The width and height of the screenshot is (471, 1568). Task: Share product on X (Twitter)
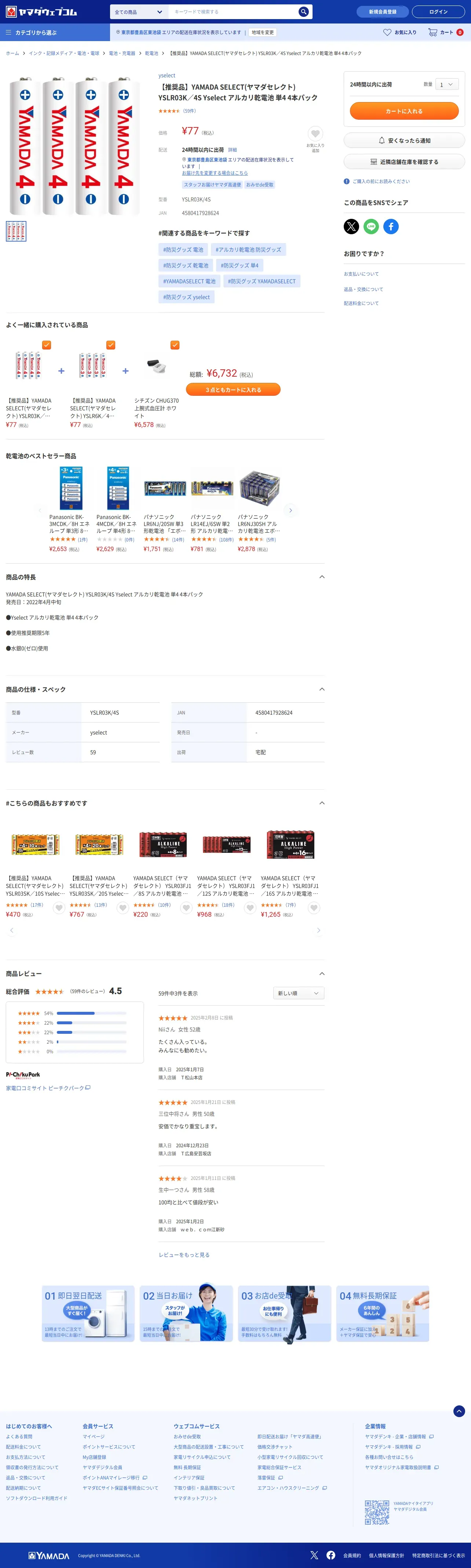(x=351, y=227)
